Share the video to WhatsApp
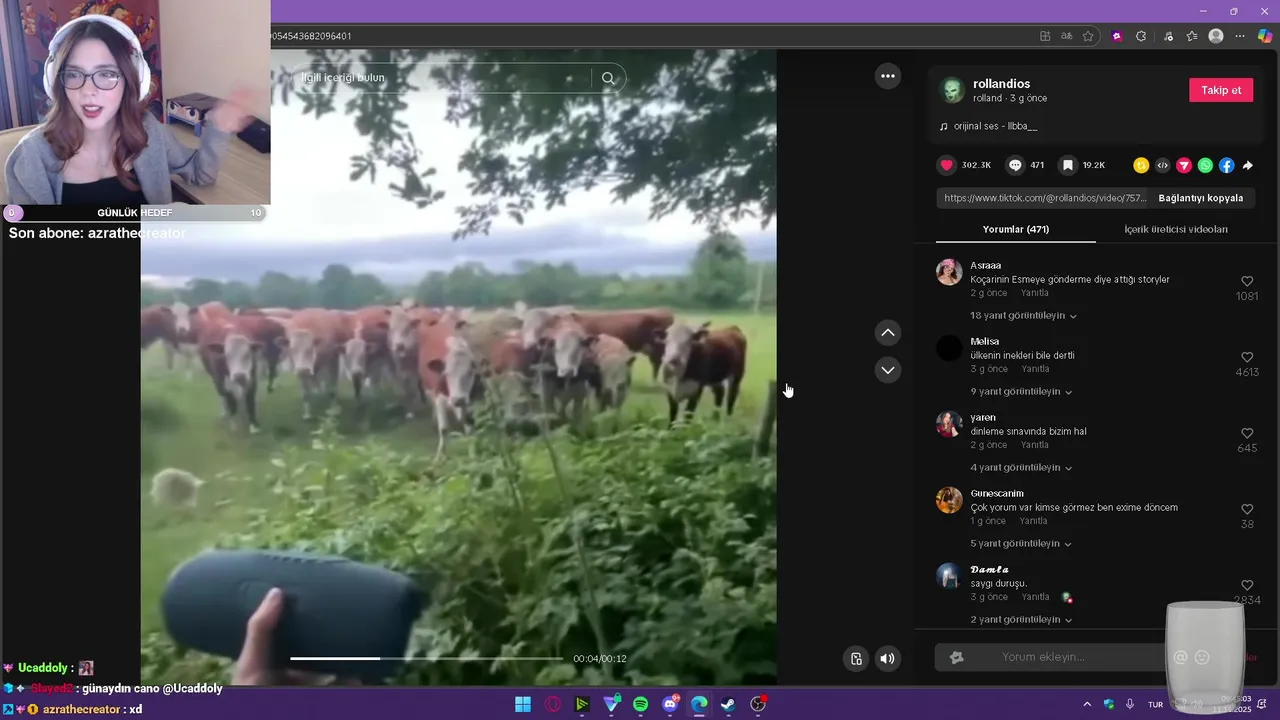The height and width of the screenshot is (720, 1280). [1205, 165]
